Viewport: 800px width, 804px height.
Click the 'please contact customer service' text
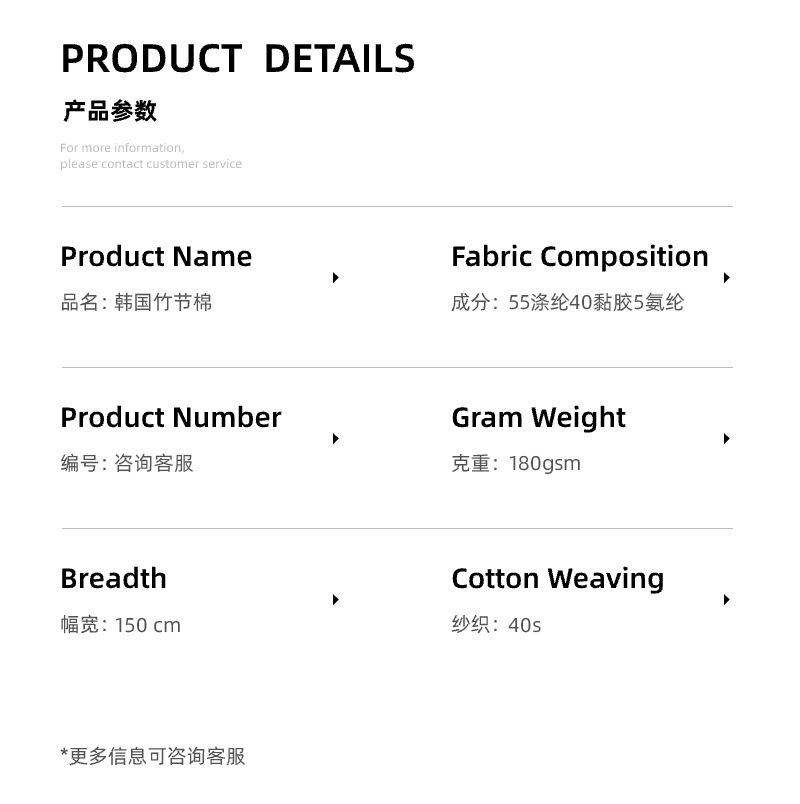pos(151,164)
